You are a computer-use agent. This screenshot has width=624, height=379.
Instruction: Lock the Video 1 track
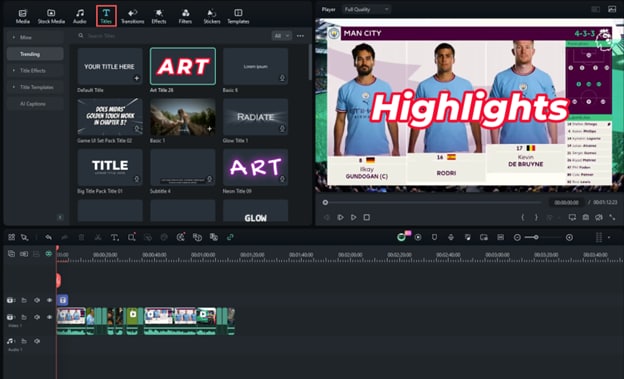[24, 317]
